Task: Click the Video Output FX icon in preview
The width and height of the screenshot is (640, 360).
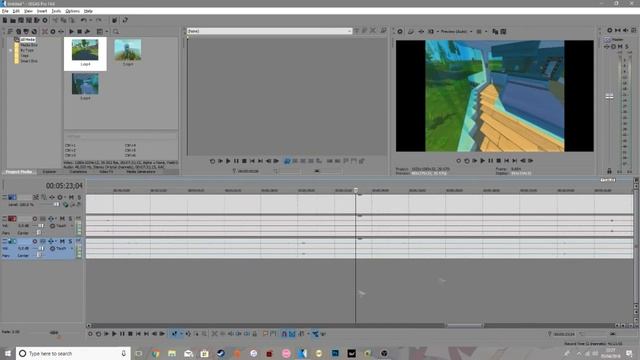Action: tap(421, 31)
